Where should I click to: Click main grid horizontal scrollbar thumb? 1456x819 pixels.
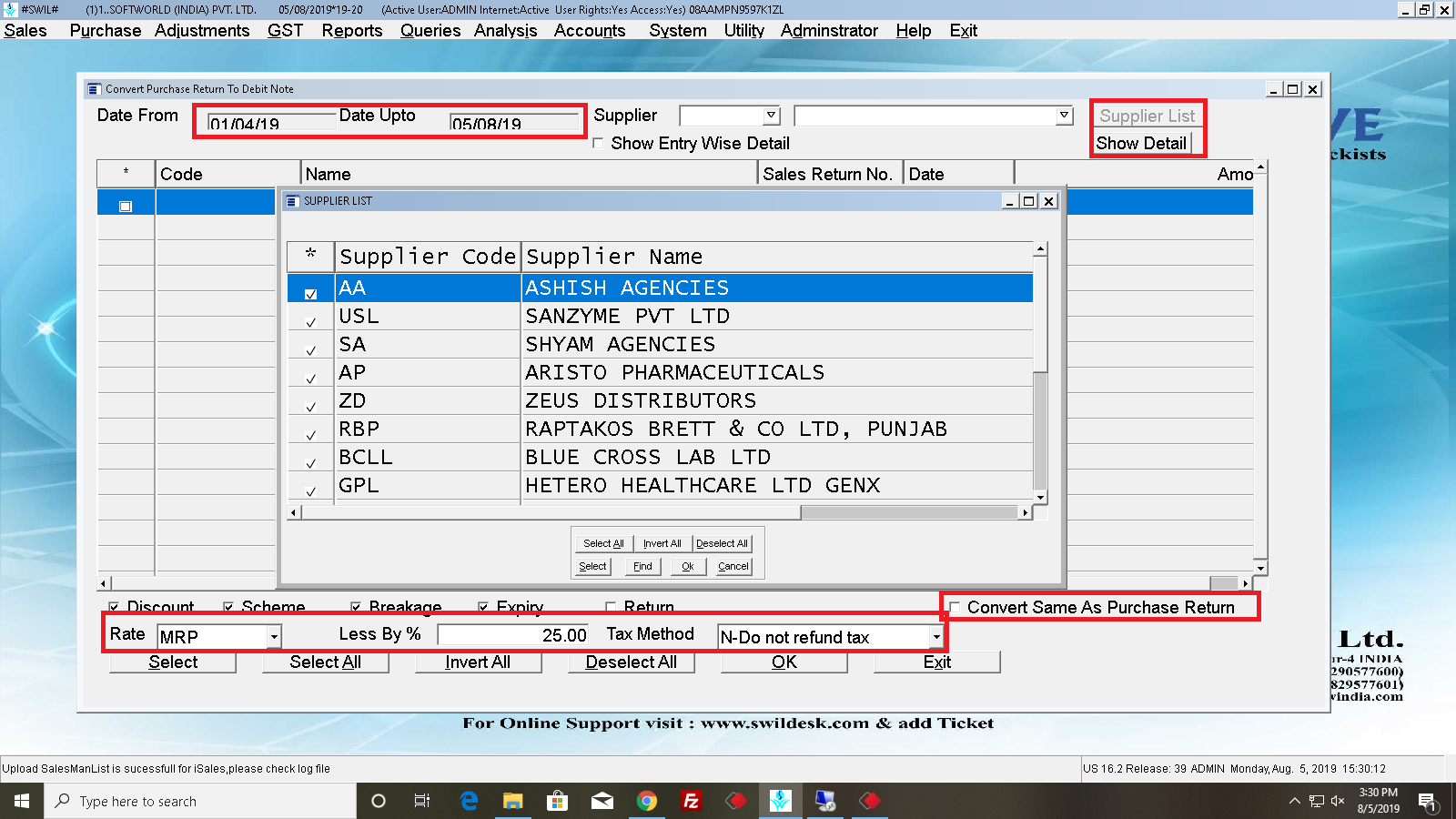[x=1225, y=583]
